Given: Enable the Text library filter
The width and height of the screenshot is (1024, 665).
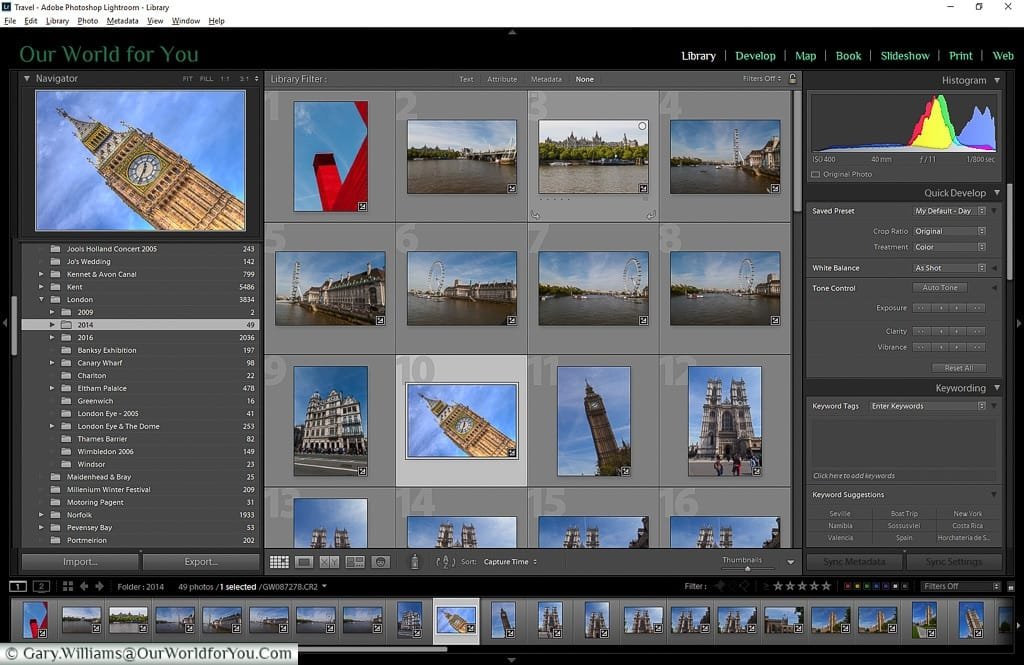Looking at the screenshot, I should [466, 79].
